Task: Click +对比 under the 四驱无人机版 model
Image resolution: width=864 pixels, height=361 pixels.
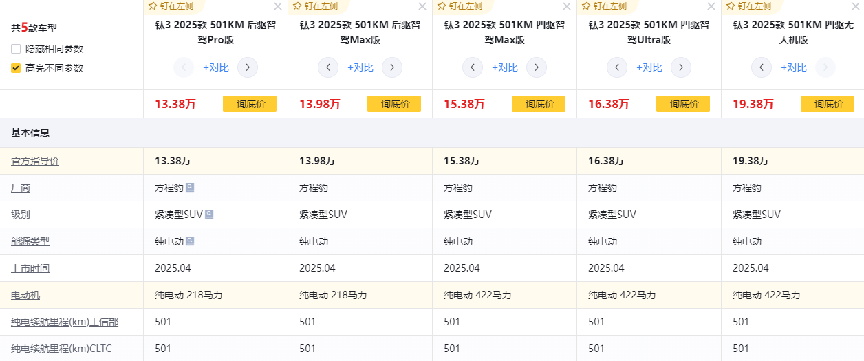Action: point(793,68)
